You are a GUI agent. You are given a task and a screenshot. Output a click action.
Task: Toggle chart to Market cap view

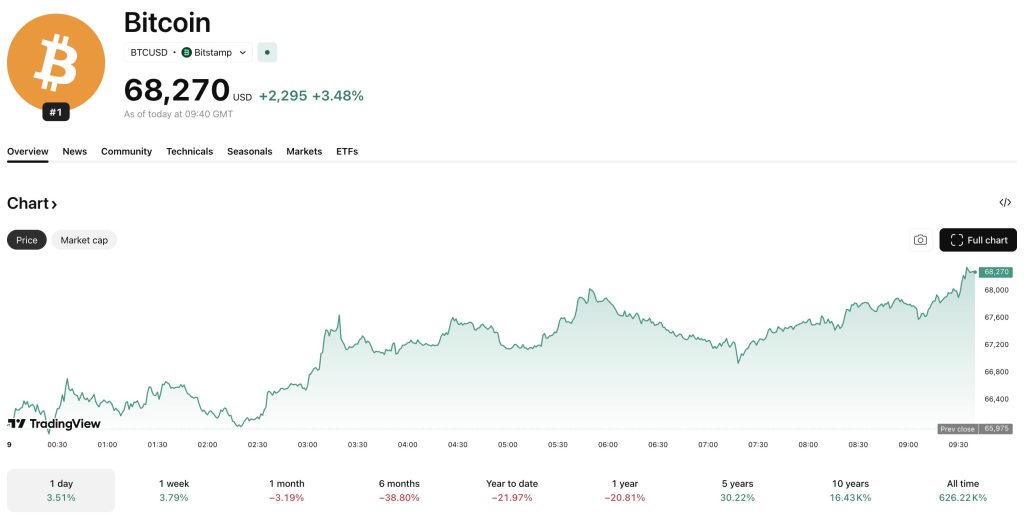(84, 240)
